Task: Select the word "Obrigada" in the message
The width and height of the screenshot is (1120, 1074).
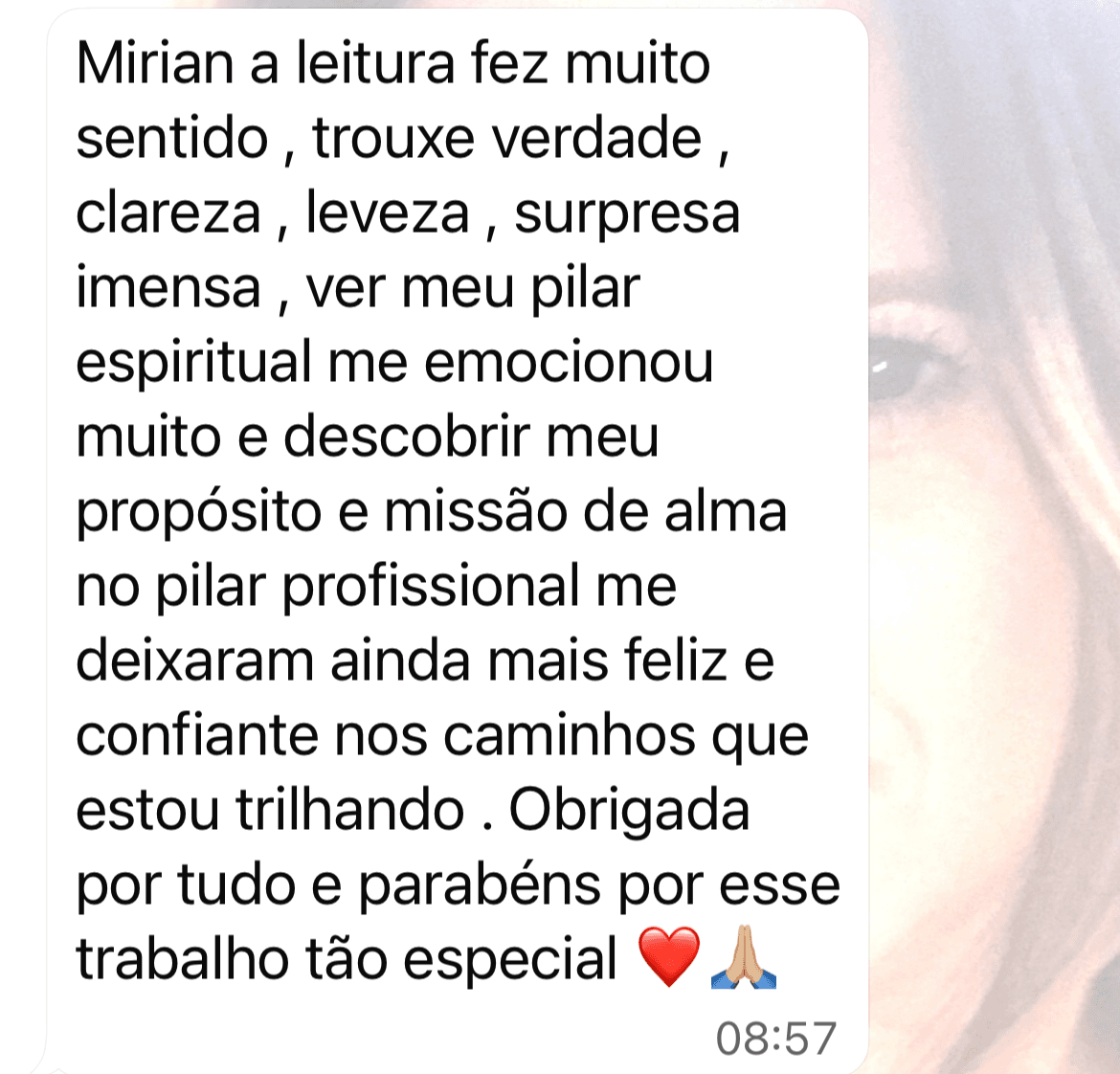Action: pyautogui.click(x=629, y=811)
